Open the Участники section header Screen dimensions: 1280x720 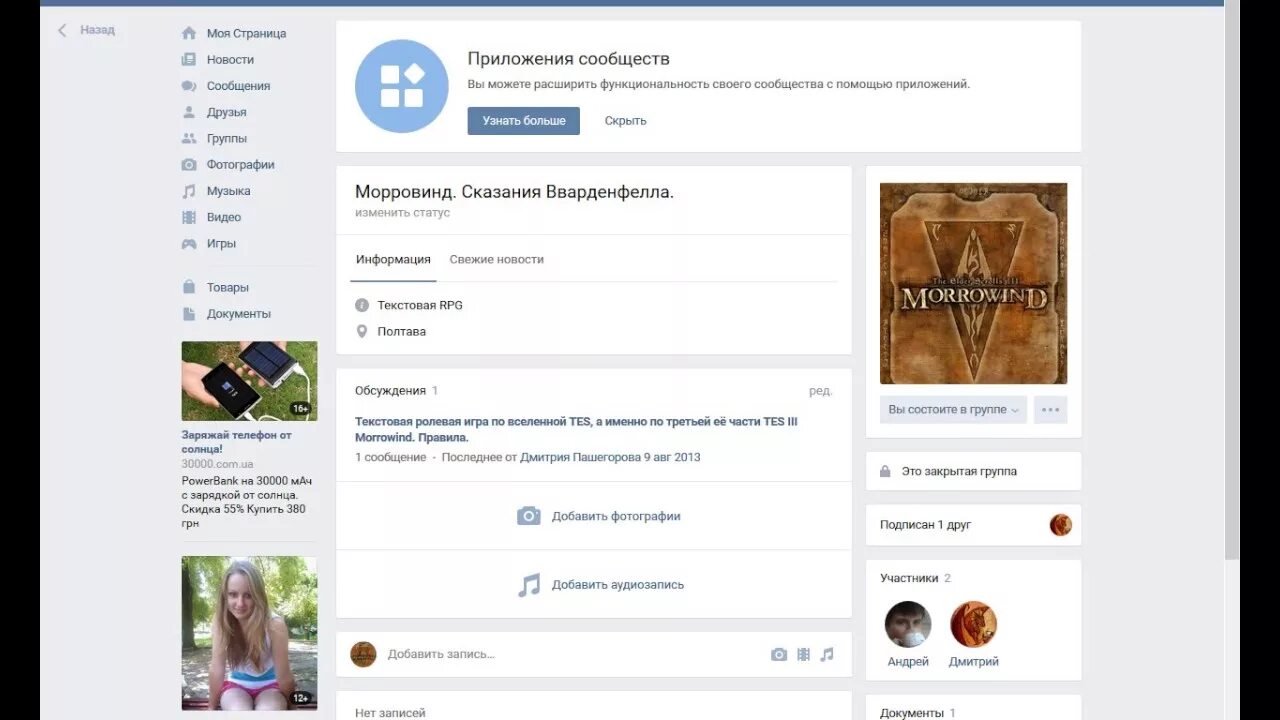909,578
